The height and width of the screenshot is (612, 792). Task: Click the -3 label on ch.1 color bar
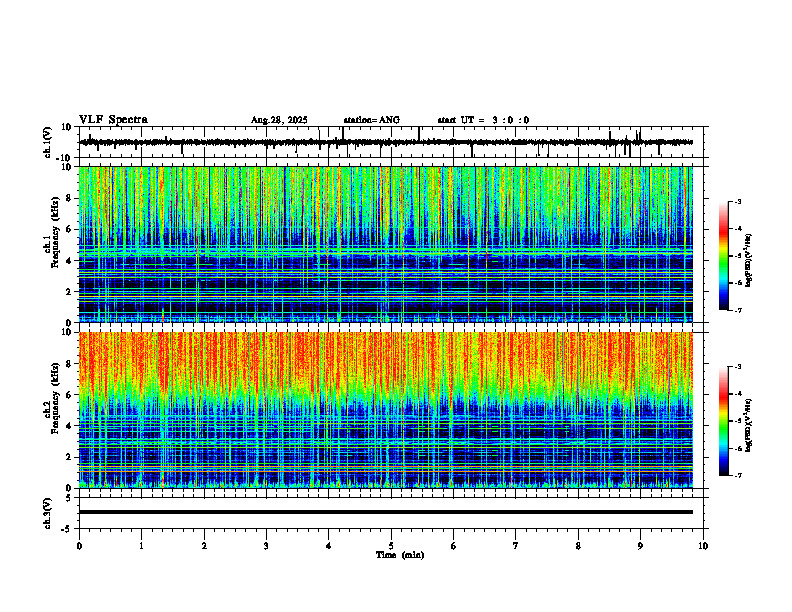coord(738,202)
